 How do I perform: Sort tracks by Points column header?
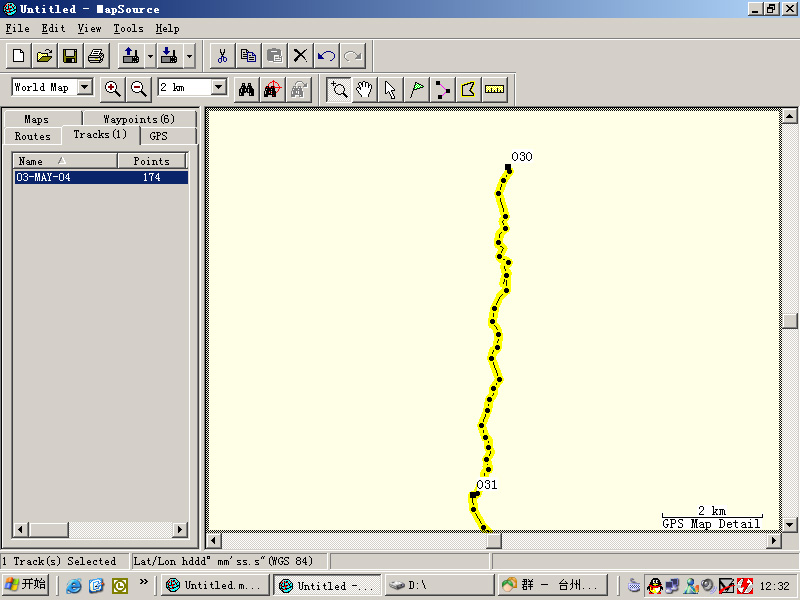[x=152, y=161]
